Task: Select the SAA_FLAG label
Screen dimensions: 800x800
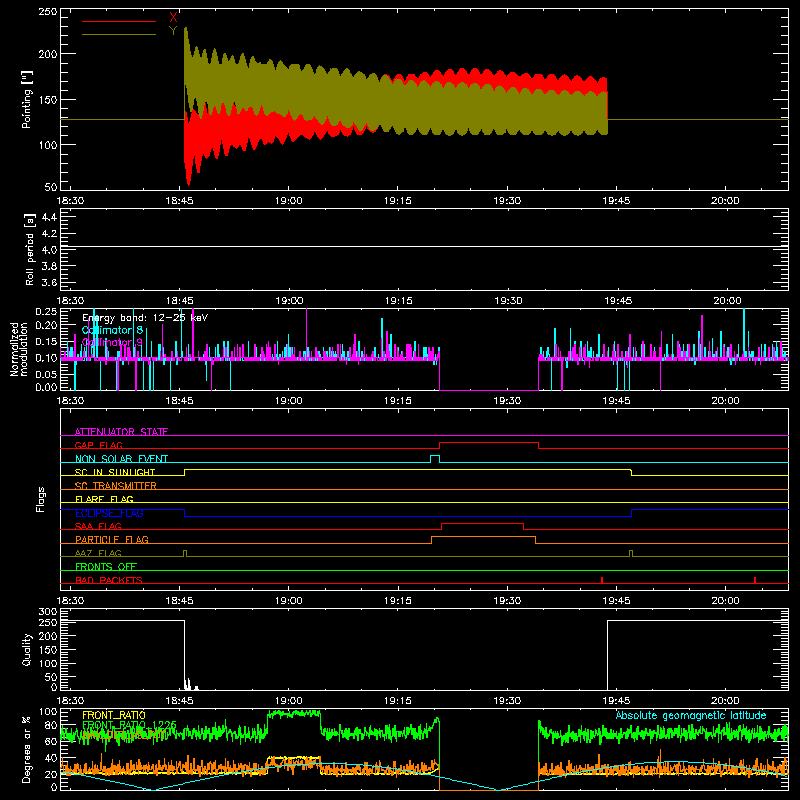Action: 98,526
